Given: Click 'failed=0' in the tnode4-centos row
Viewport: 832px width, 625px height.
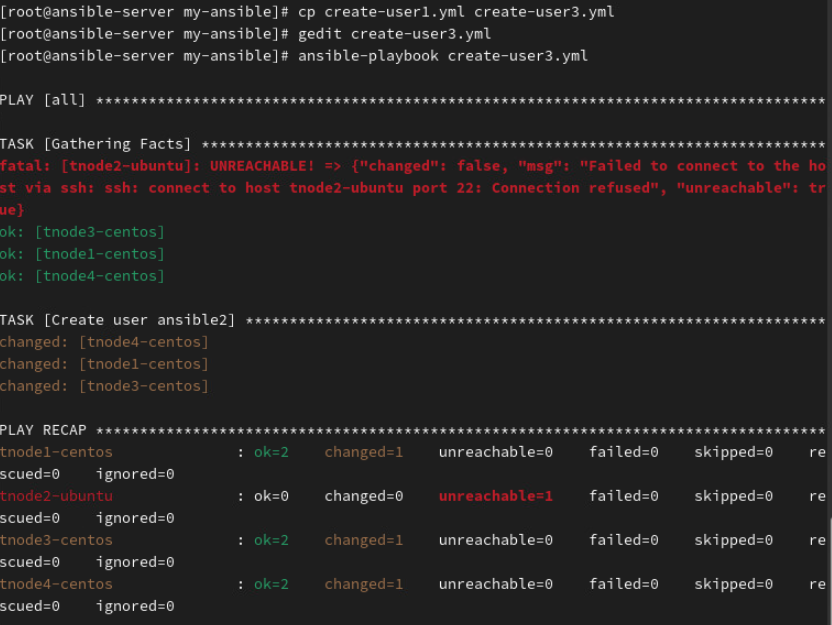Looking at the screenshot, I should pyautogui.click(x=623, y=584).
